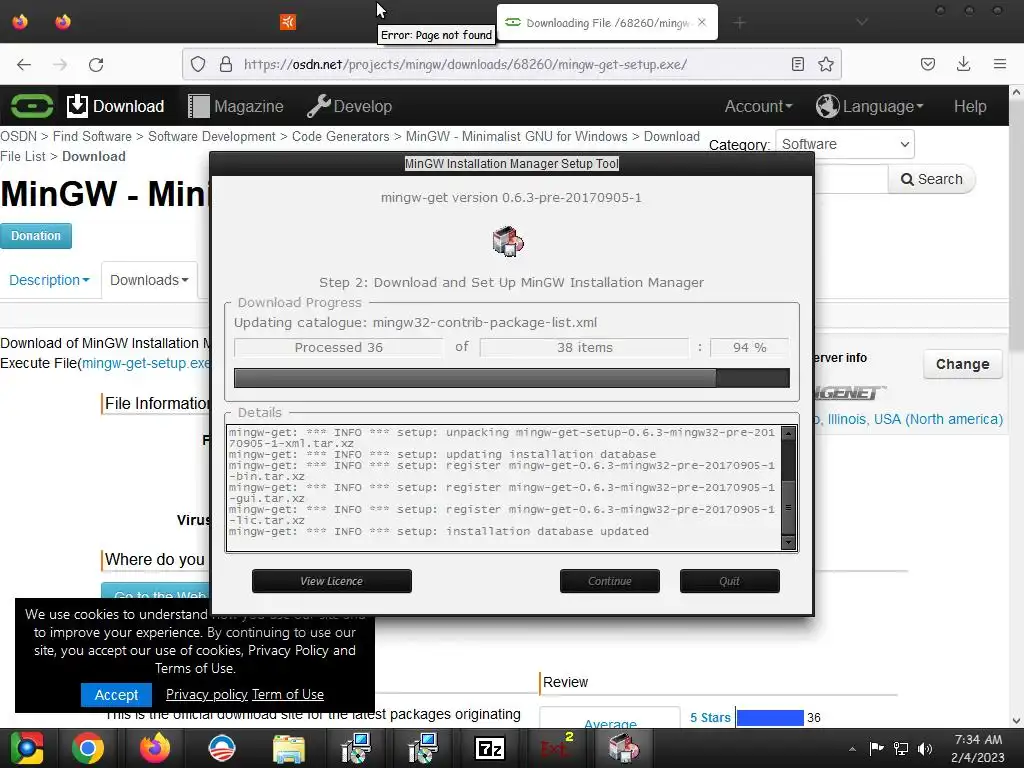Viewport: 1024px width, 768px height.
Task: Click the blue Donation button
Action: 36,236
